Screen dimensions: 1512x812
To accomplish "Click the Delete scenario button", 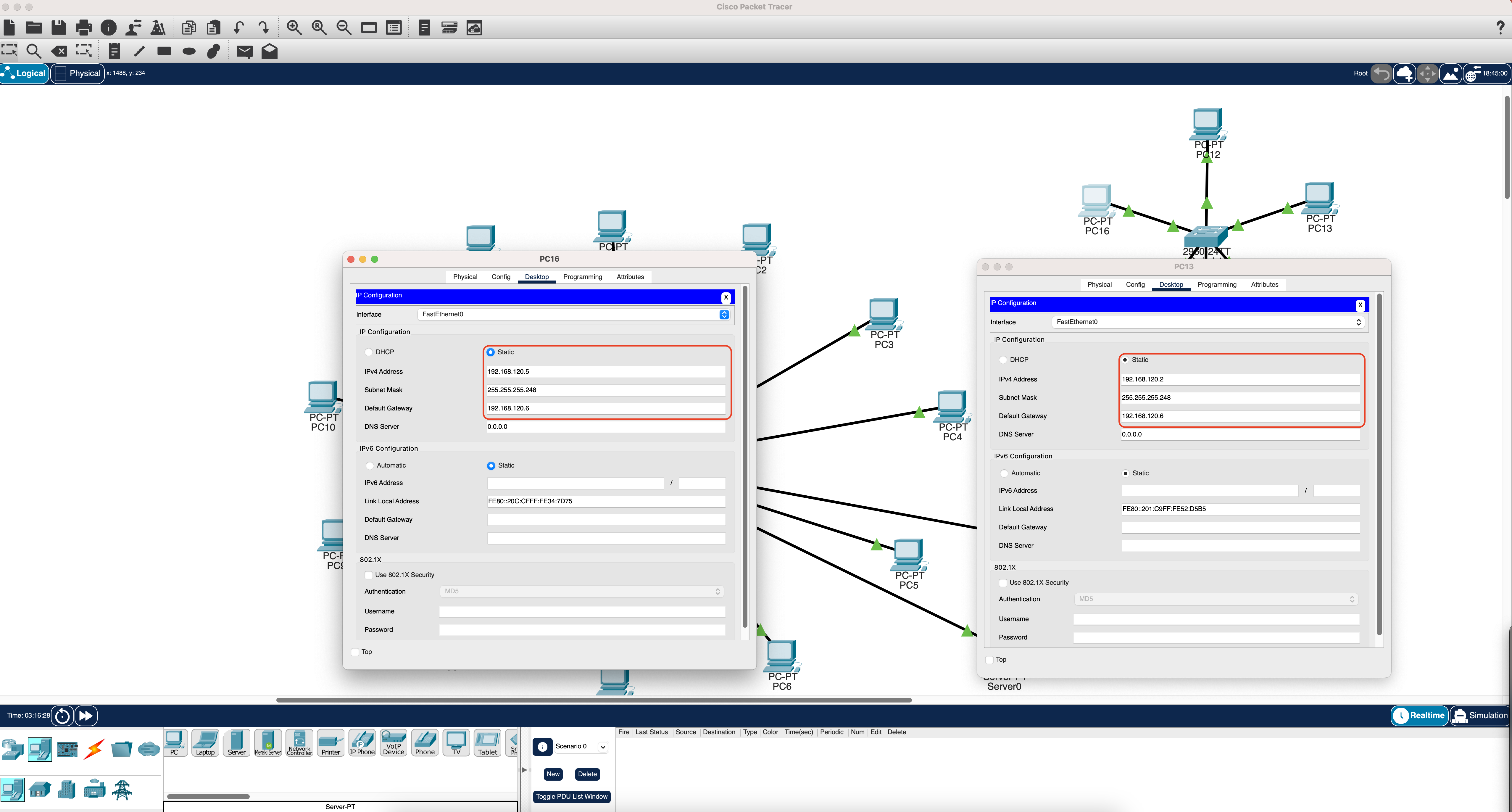I will coord(587,774).
